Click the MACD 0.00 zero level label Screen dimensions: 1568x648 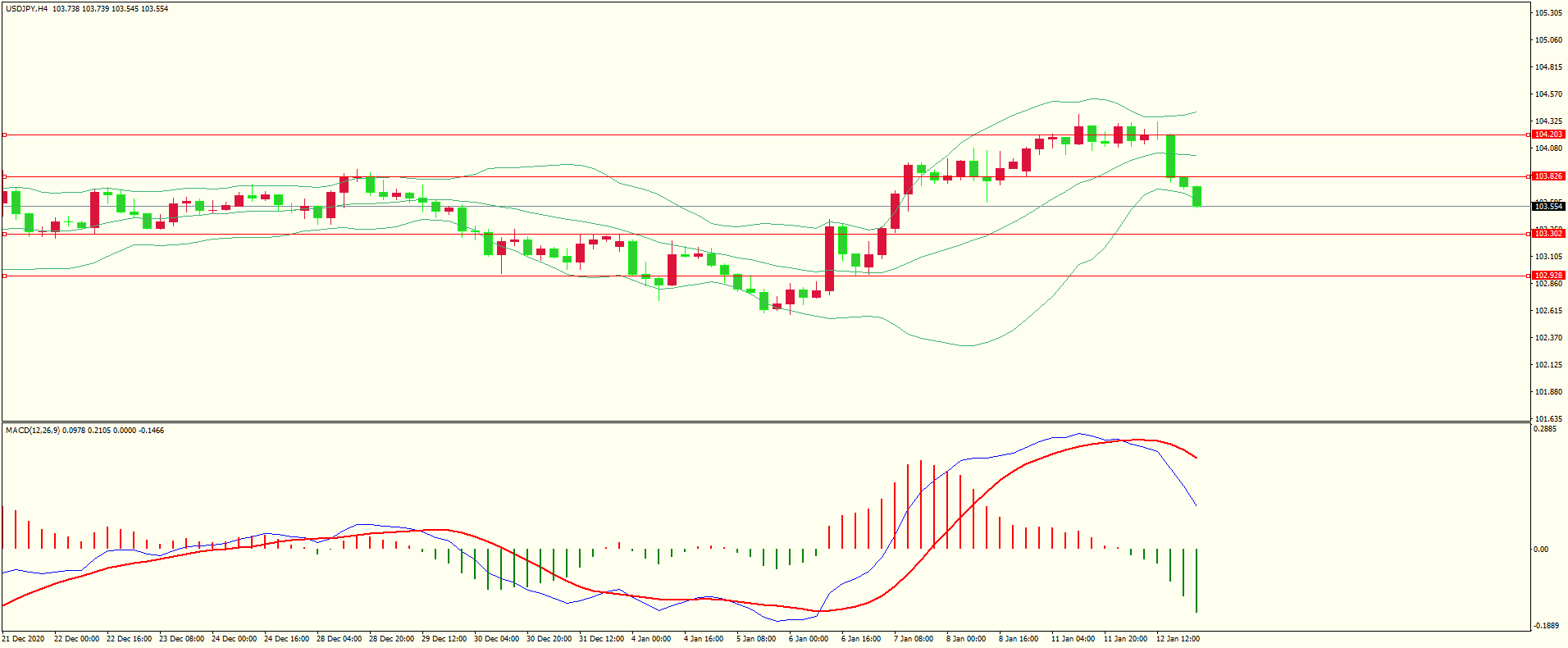(x=1541, y=550)
